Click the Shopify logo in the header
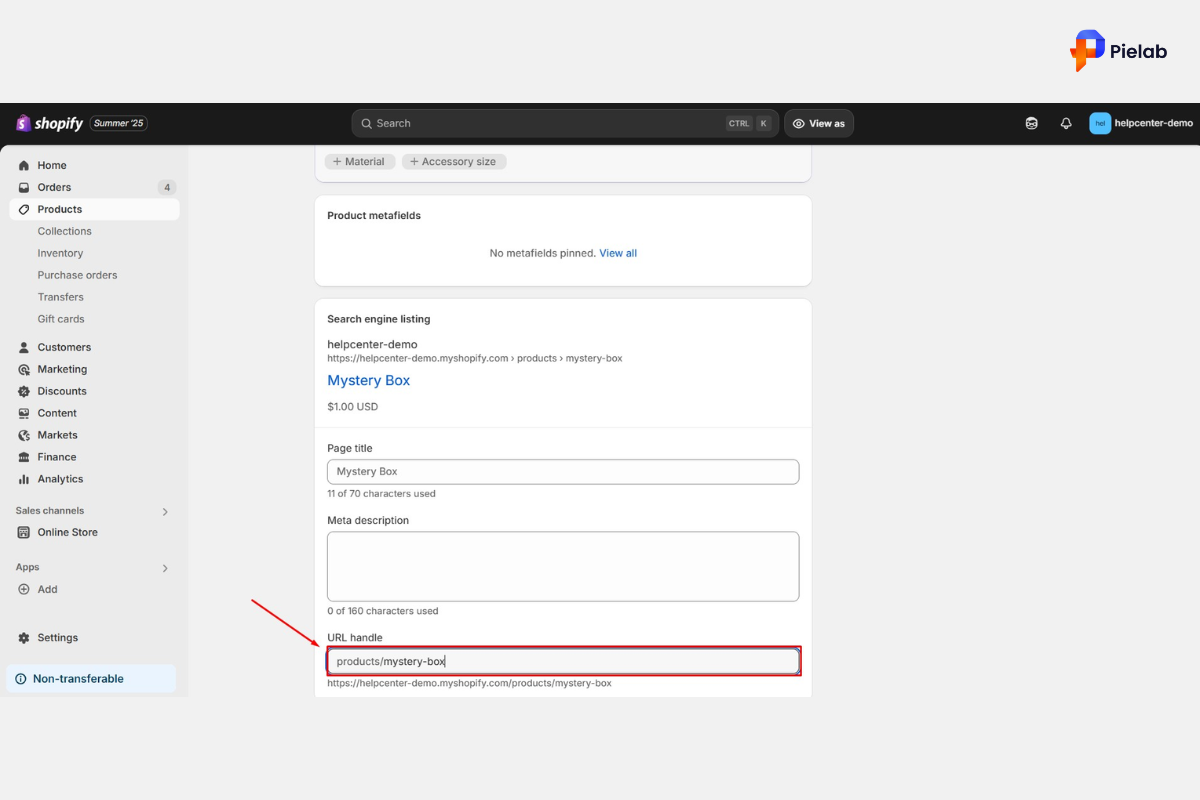Screen dimensions: 1200x800 tap(49, 123)
